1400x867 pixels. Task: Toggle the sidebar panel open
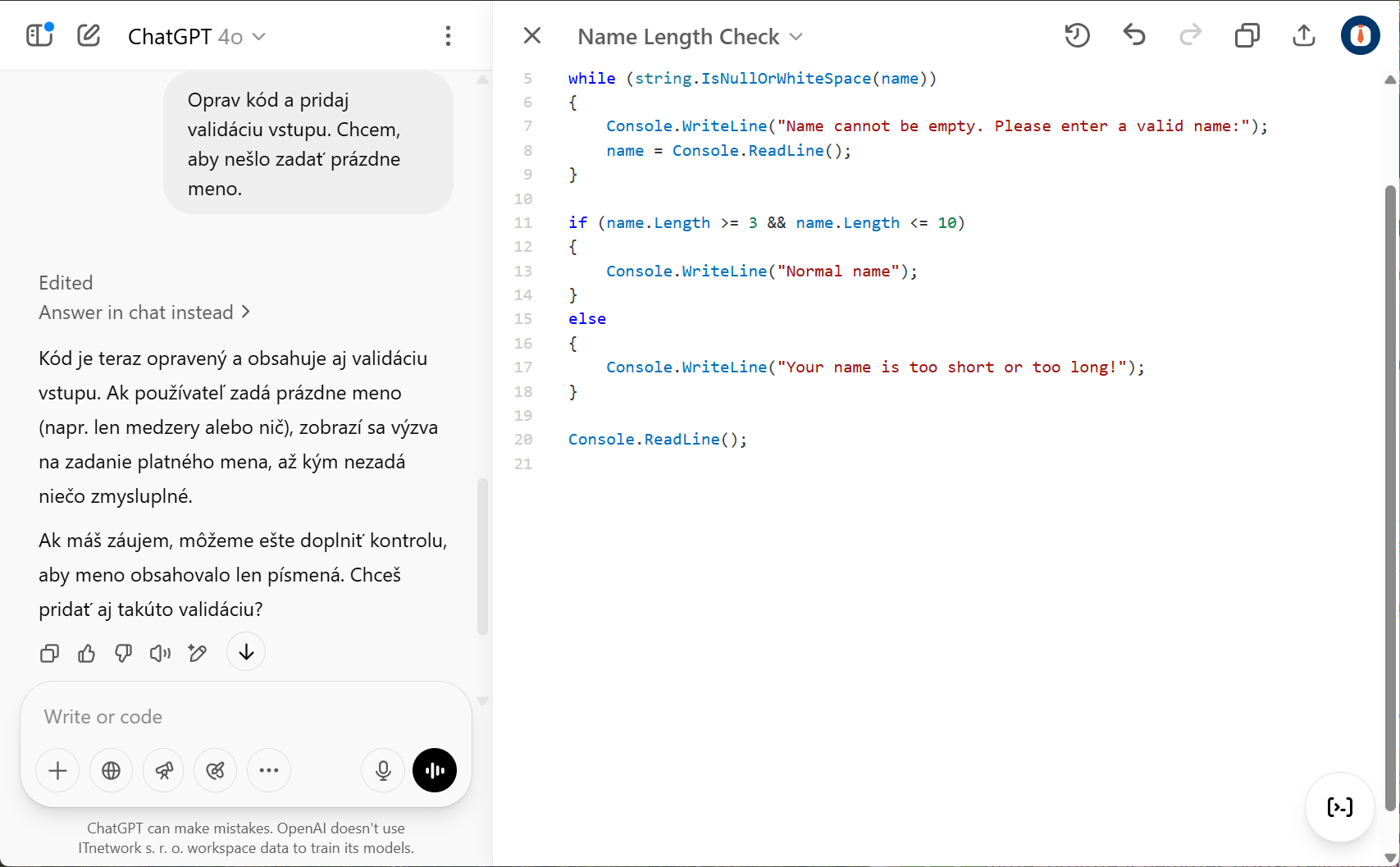(x=39, y=35)
